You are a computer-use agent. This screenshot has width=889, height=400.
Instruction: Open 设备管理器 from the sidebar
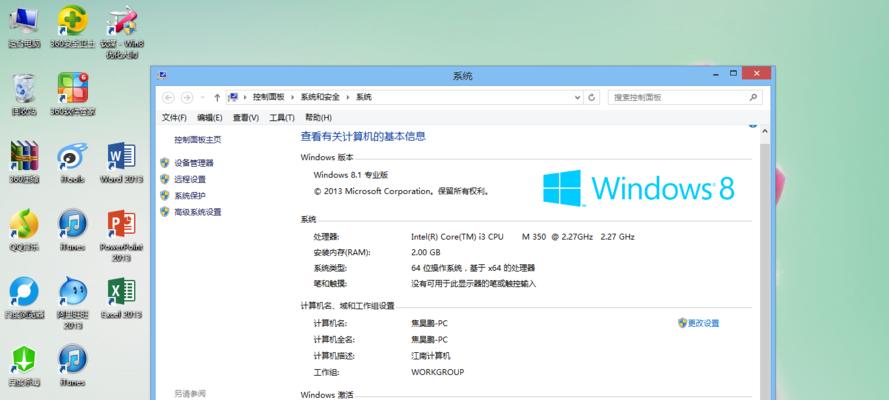[x=194, y=163]
